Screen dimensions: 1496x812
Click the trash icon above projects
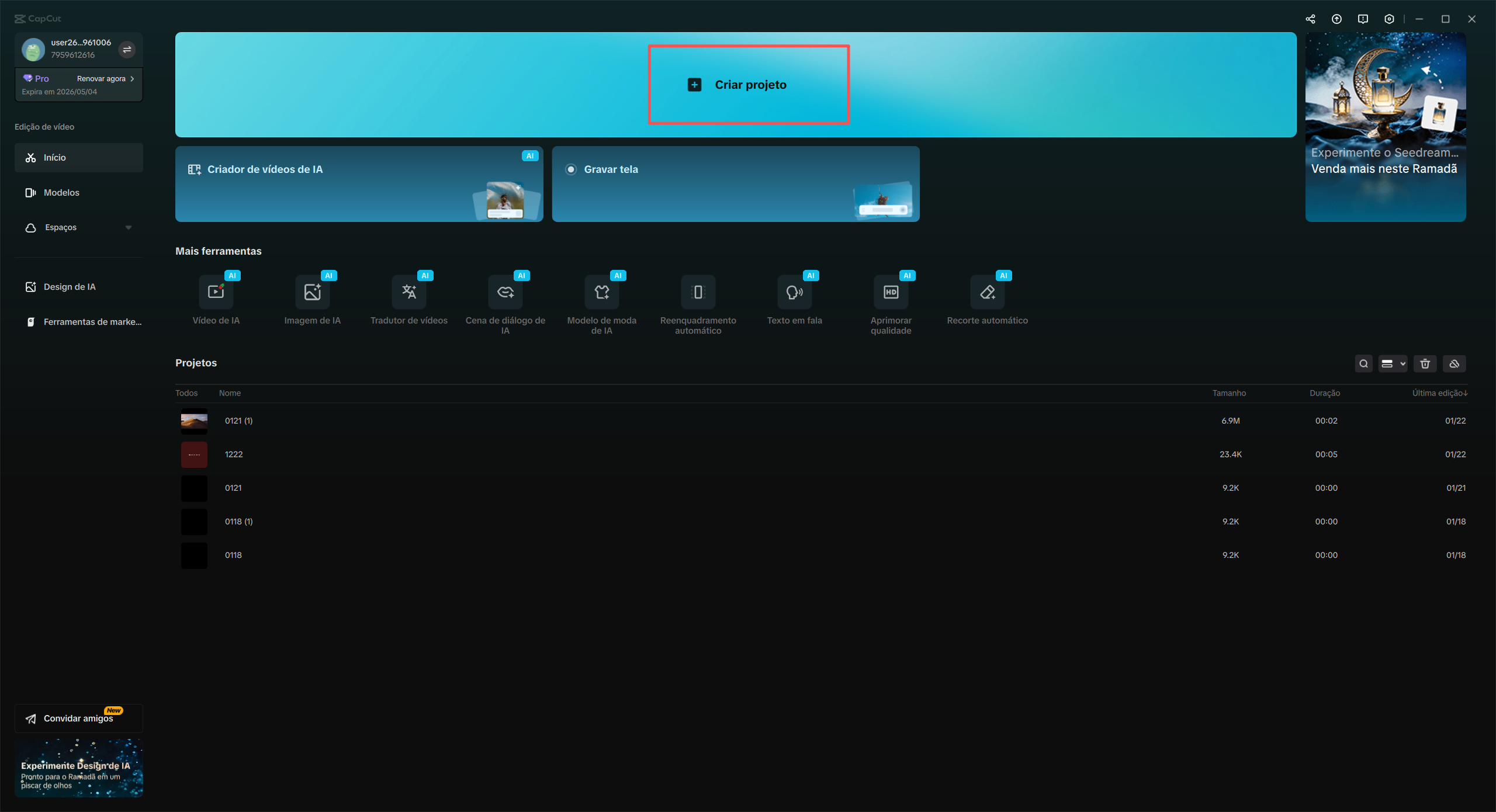(x=1425, y=364)
